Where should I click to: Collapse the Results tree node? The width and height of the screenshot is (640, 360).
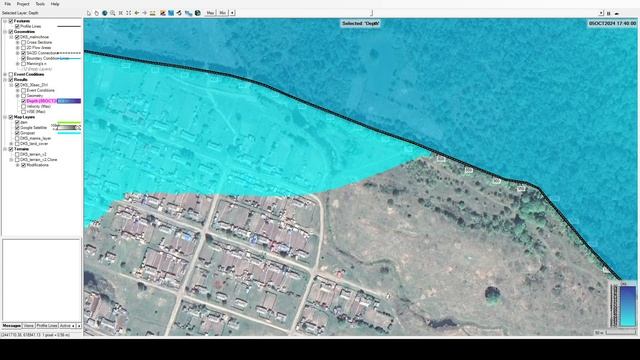[x=5, y=80]
